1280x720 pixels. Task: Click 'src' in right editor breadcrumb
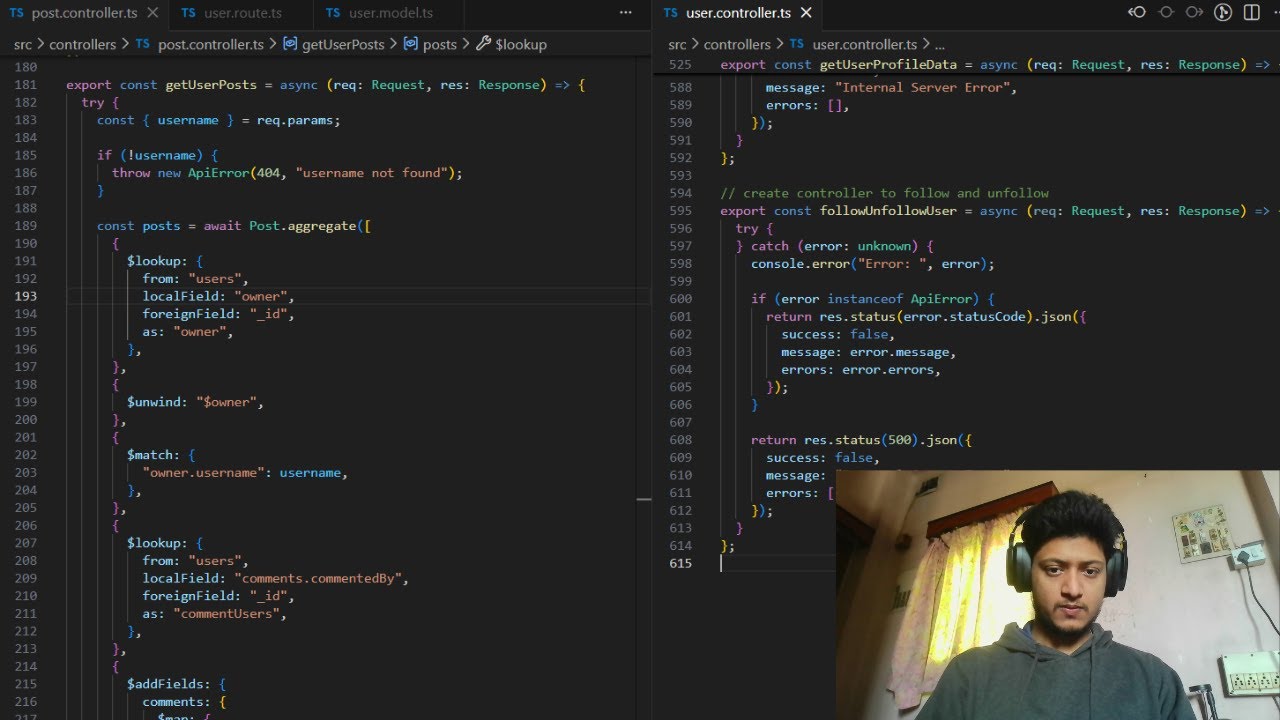click(x=677, y=44)
